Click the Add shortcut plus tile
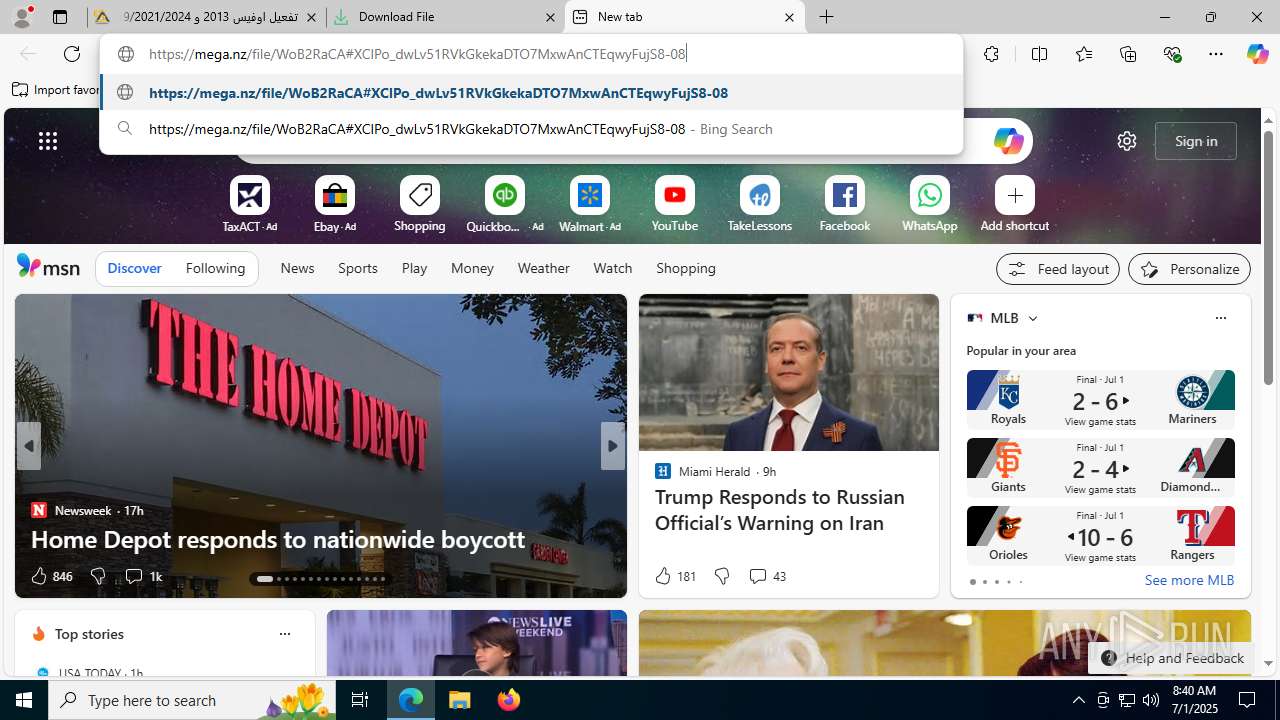The image size is (1280, 720). click(x=1015, y=195)
